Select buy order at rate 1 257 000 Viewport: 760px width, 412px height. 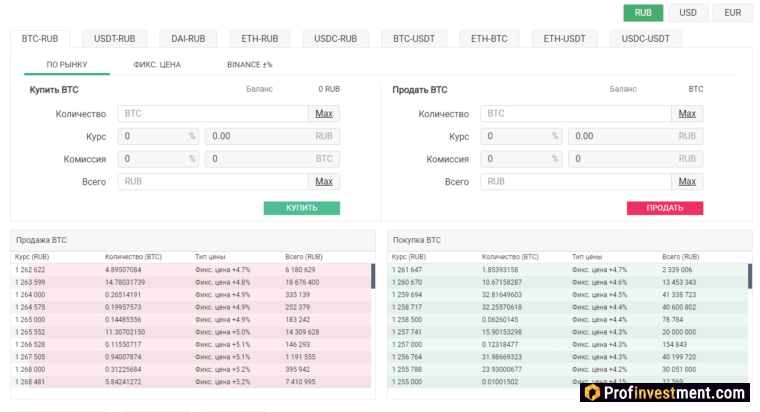coord(568,345)
